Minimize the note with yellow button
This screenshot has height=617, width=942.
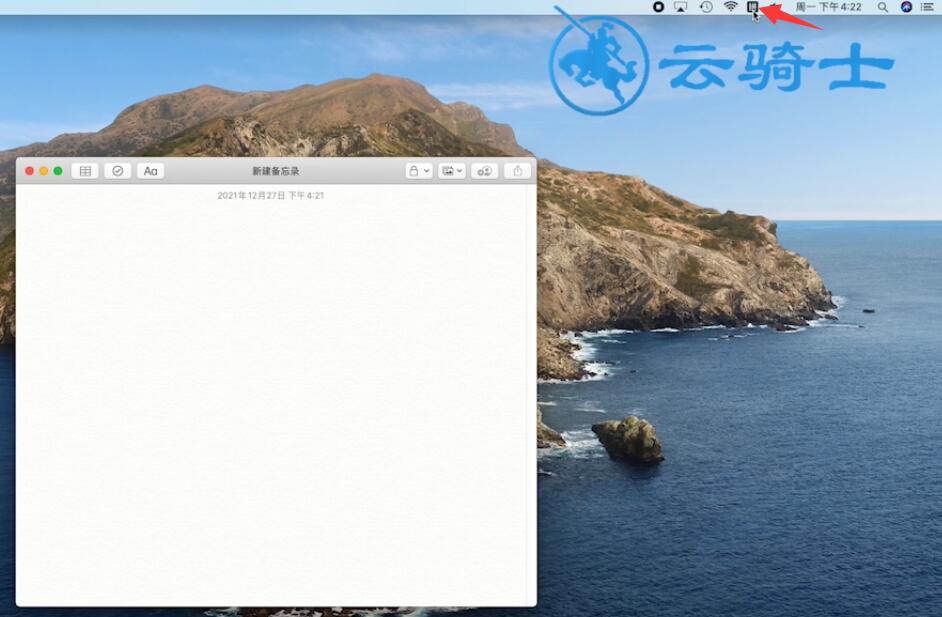(44, 171)
